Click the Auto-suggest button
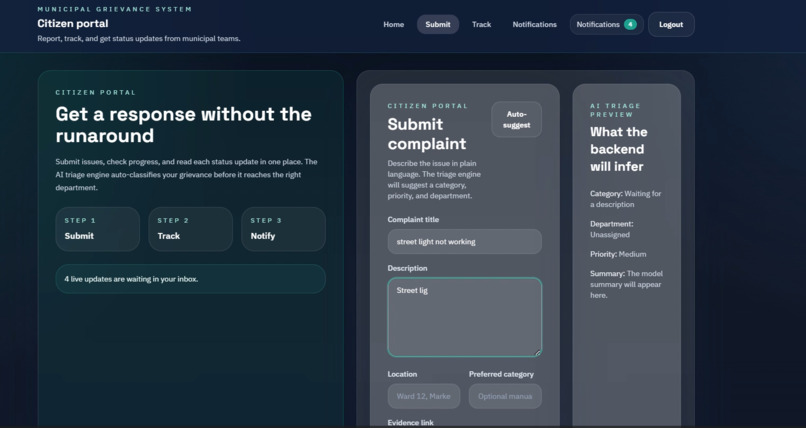Viewport: 806px width, 428px height. 516,119
